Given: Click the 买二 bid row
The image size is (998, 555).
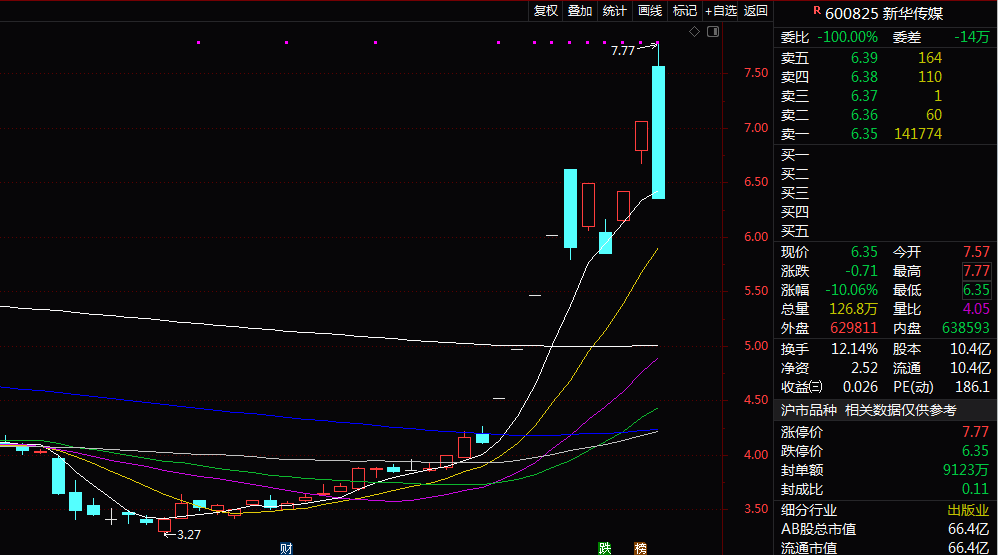Looking at the screenshot, I should 885,174.
